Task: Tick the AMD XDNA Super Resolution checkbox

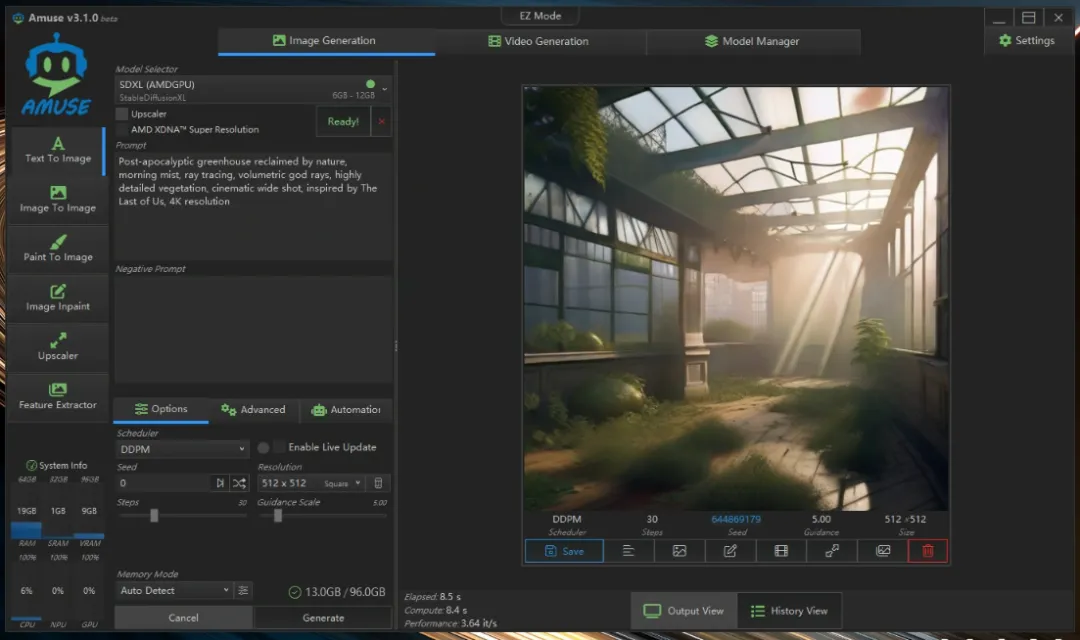Action: coord(122,129)
